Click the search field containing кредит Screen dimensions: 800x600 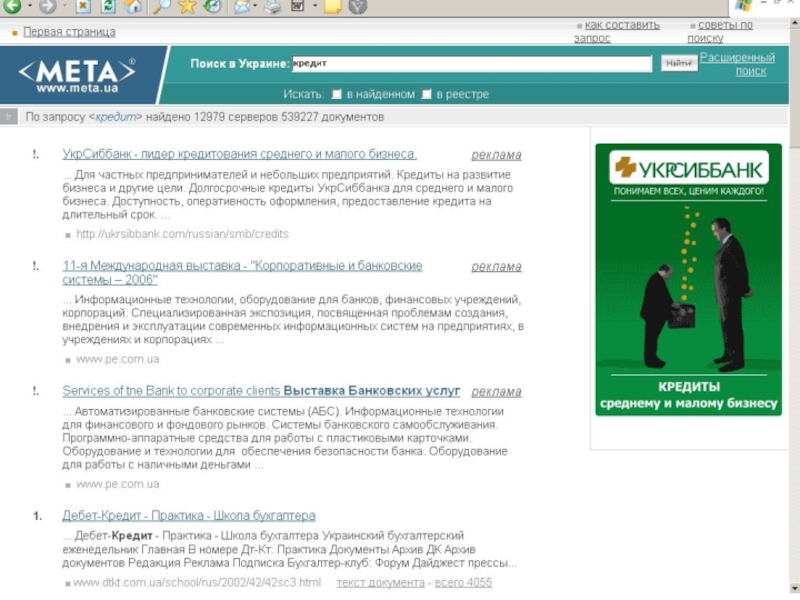pos(472,64)
